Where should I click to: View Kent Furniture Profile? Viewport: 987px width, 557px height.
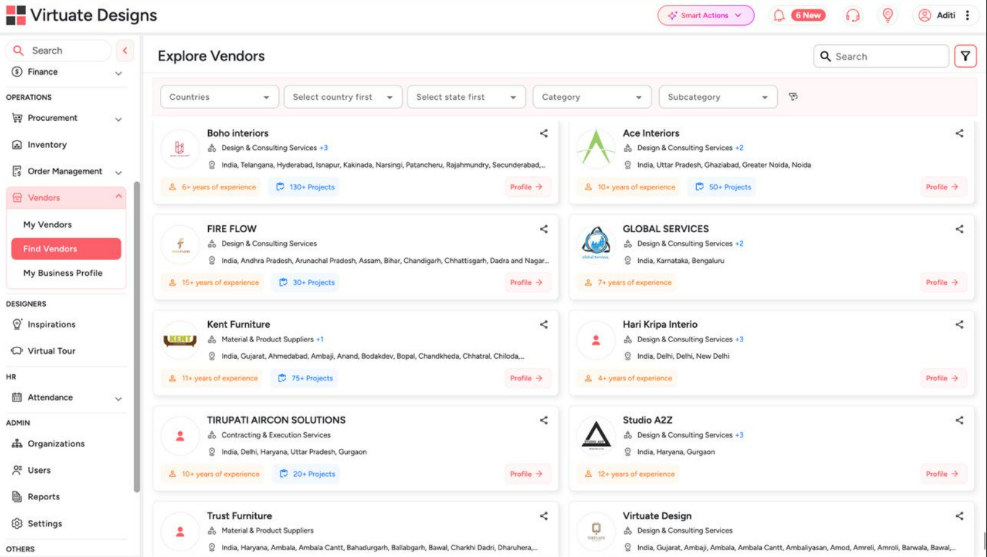coord(526,378)
